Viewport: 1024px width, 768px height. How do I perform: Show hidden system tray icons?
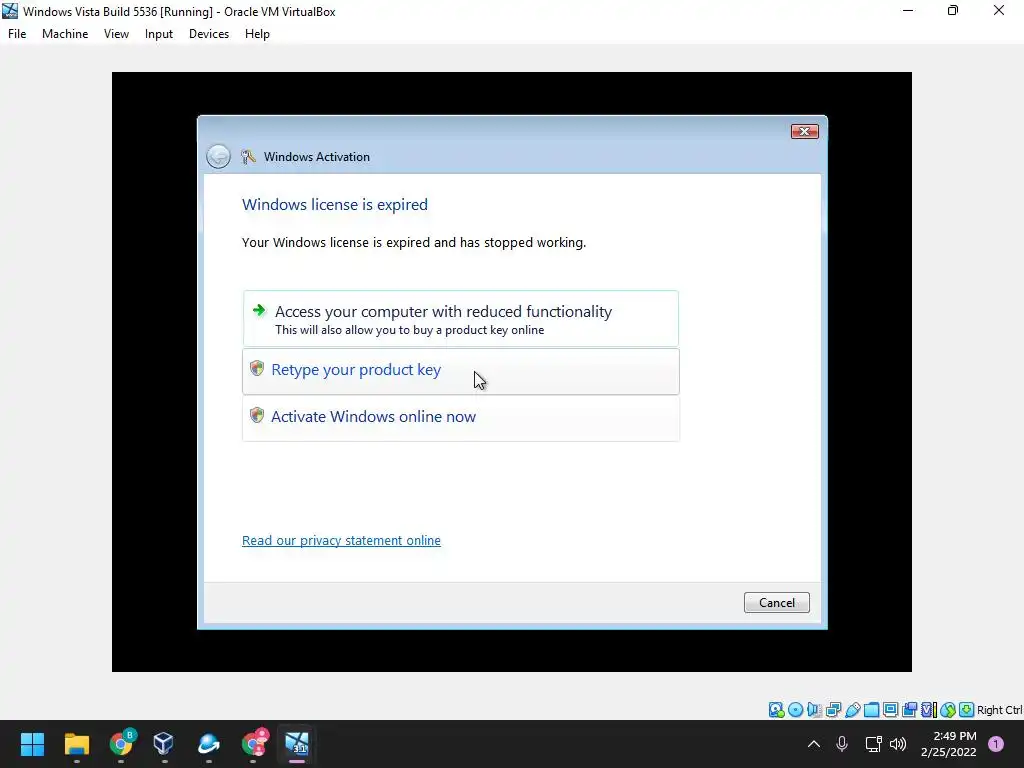tap(814, 744)
